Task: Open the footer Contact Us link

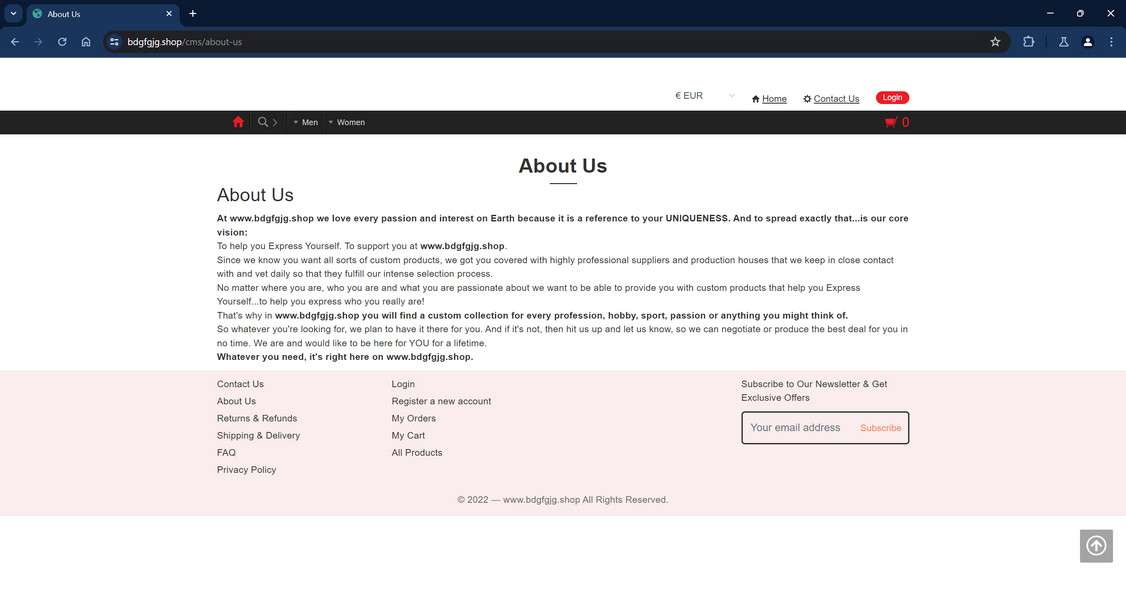Action: [x=240, y=384]
